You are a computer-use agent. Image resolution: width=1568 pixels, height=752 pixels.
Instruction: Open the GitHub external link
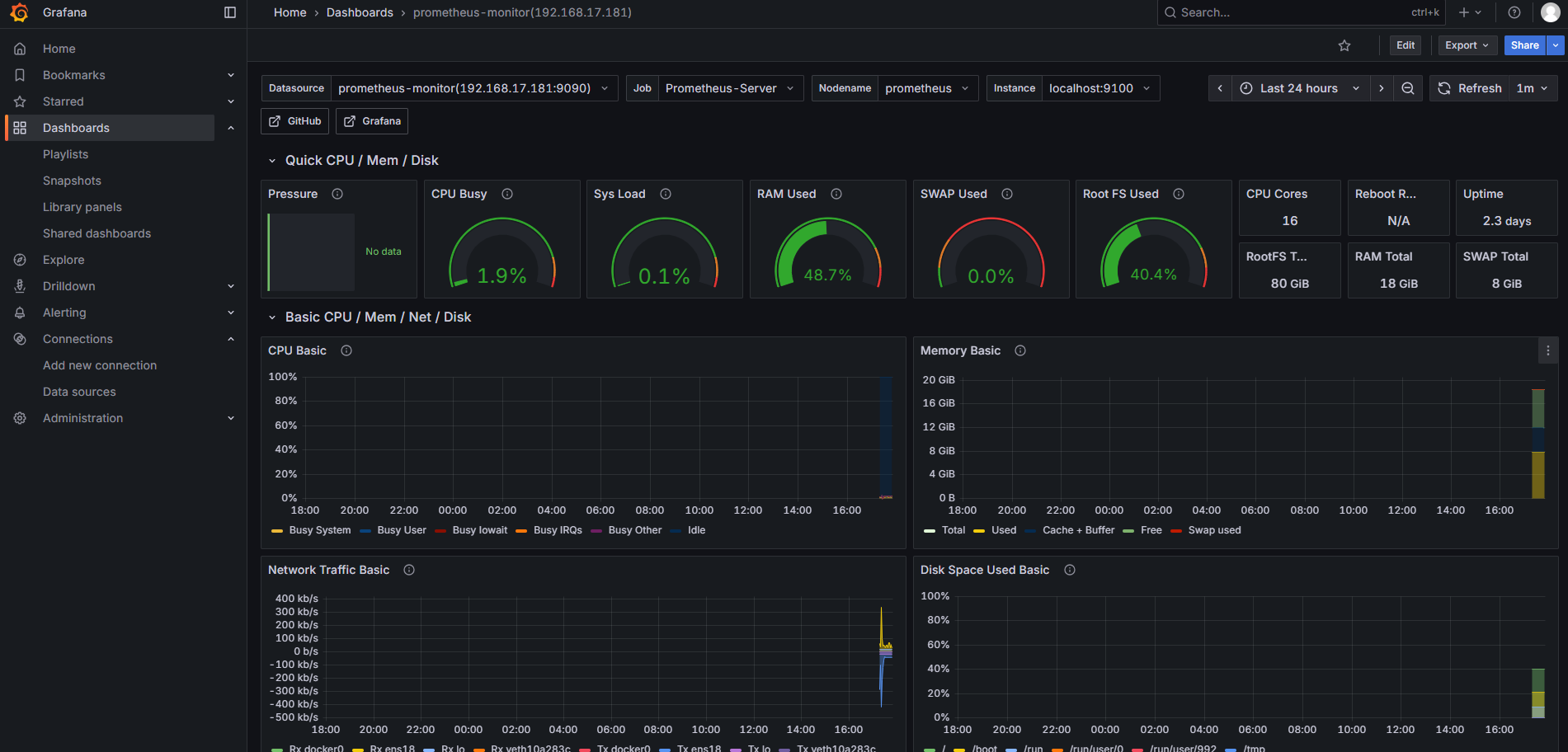pos(295,121)
